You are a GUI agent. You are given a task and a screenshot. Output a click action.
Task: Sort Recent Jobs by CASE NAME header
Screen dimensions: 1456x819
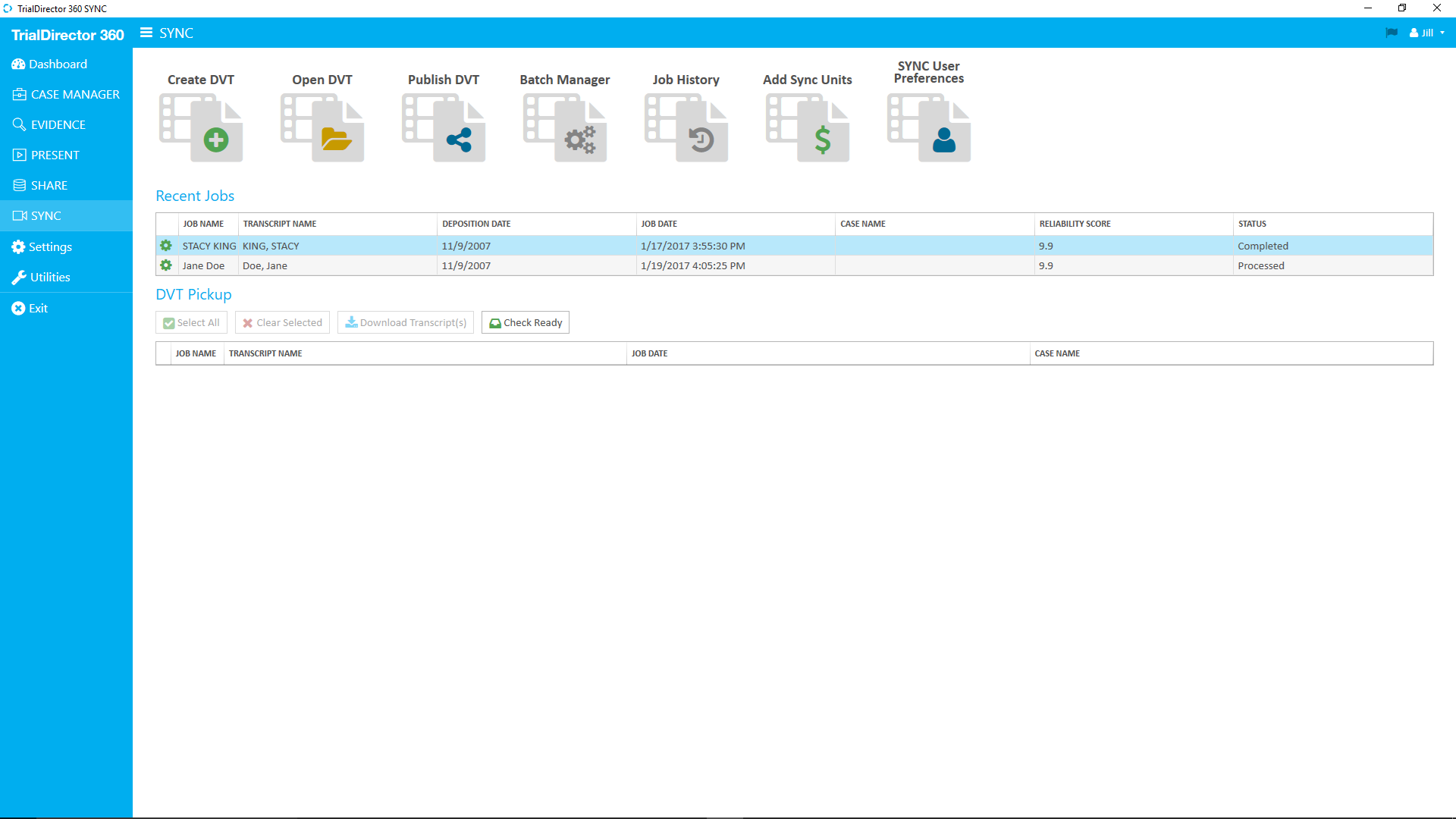click(x=935, y=224)
